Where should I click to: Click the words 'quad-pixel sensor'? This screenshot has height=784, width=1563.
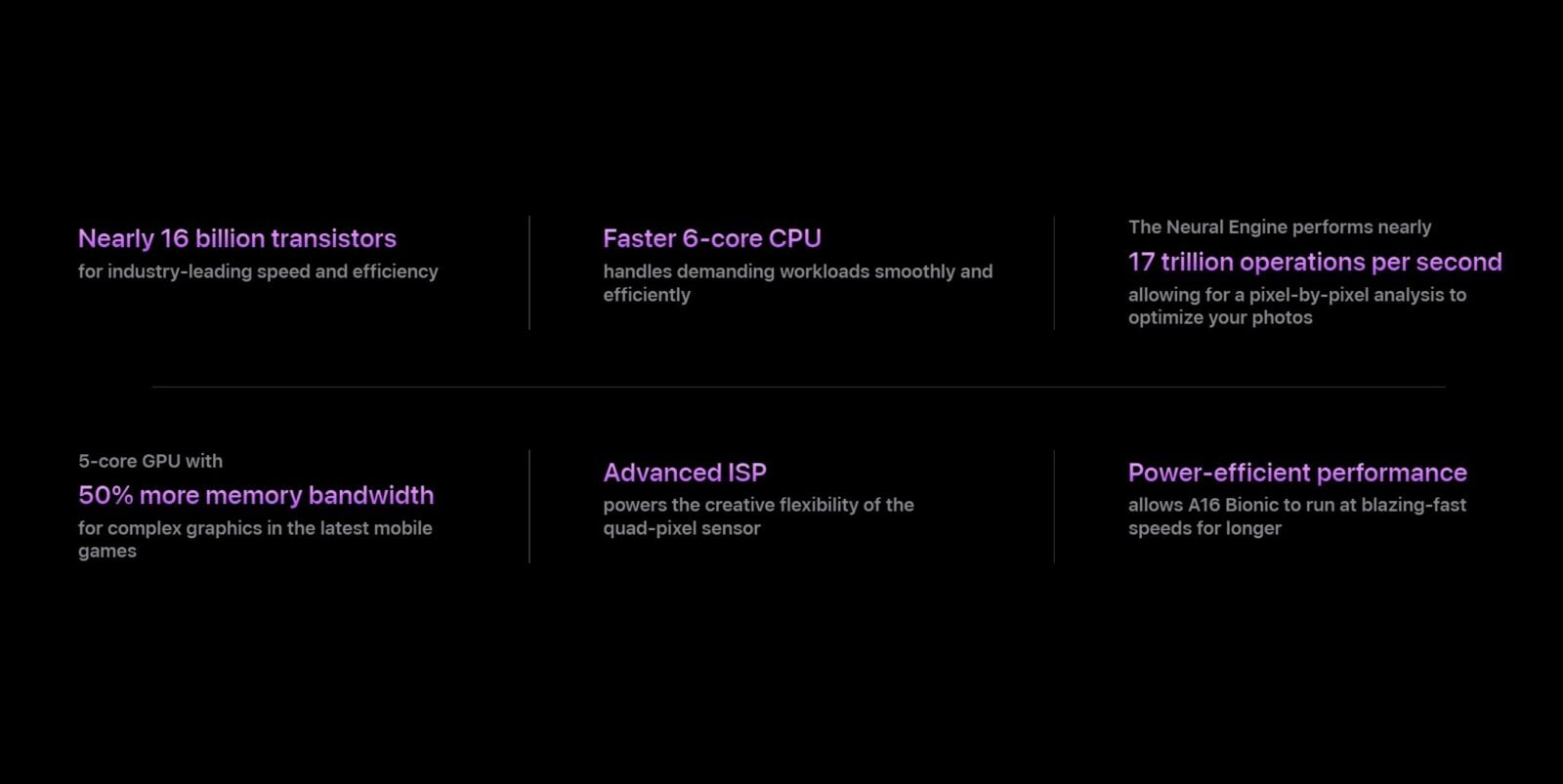click(x=682, y=528)
